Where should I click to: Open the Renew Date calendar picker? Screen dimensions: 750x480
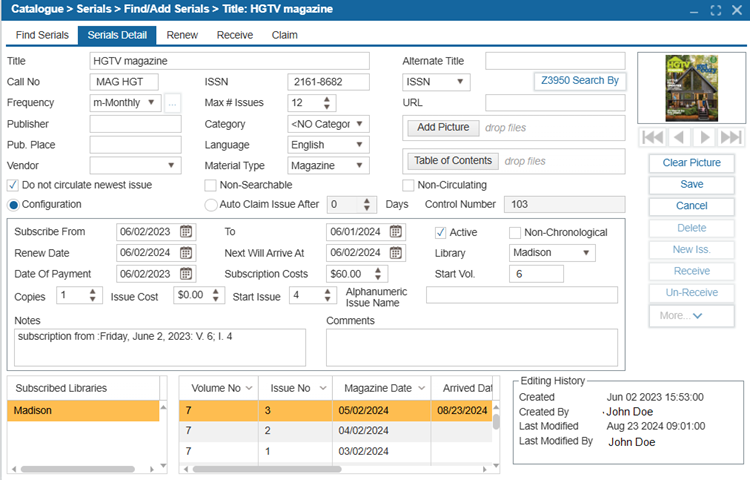click(186, 253)
